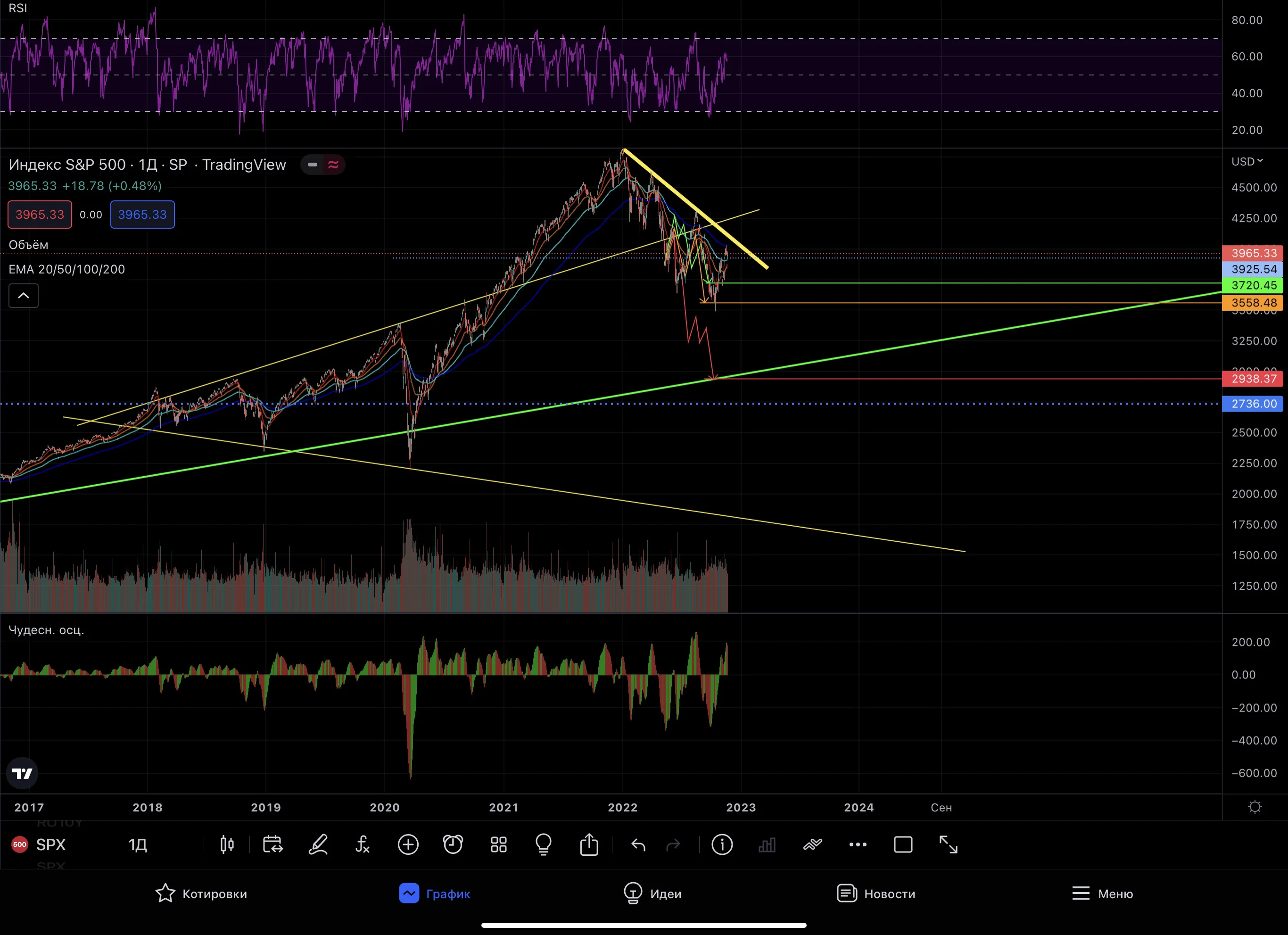
Task: Select the Чудесн. осц. indicator label
Action: 46,630
